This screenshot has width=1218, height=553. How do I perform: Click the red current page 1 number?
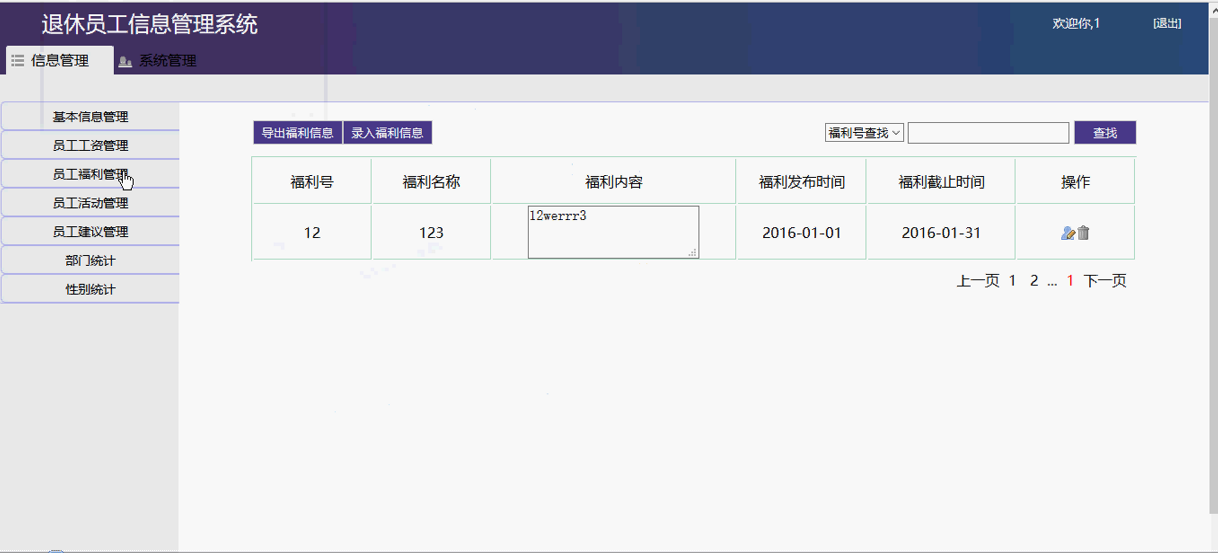point(1070,281)
